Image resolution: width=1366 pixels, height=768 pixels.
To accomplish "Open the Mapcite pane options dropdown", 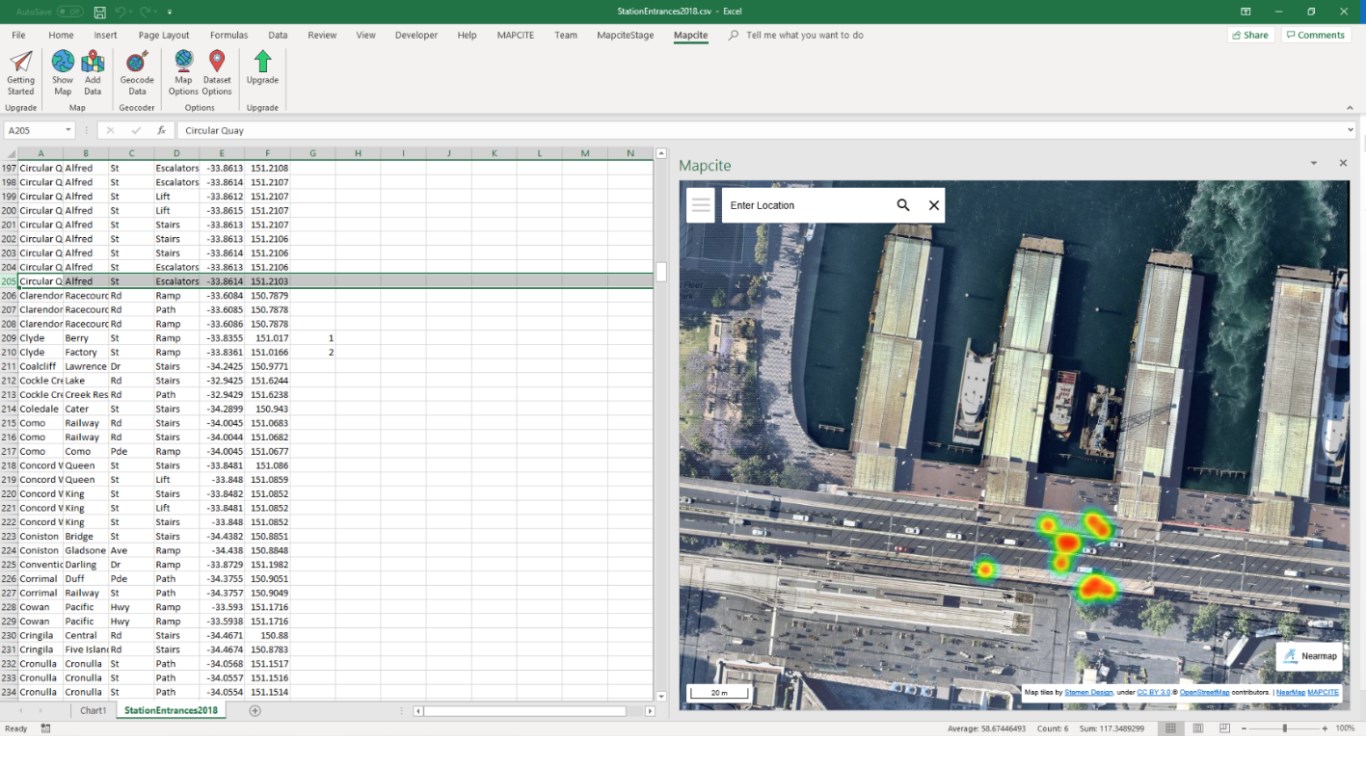I will click(x=1313, y=163).
